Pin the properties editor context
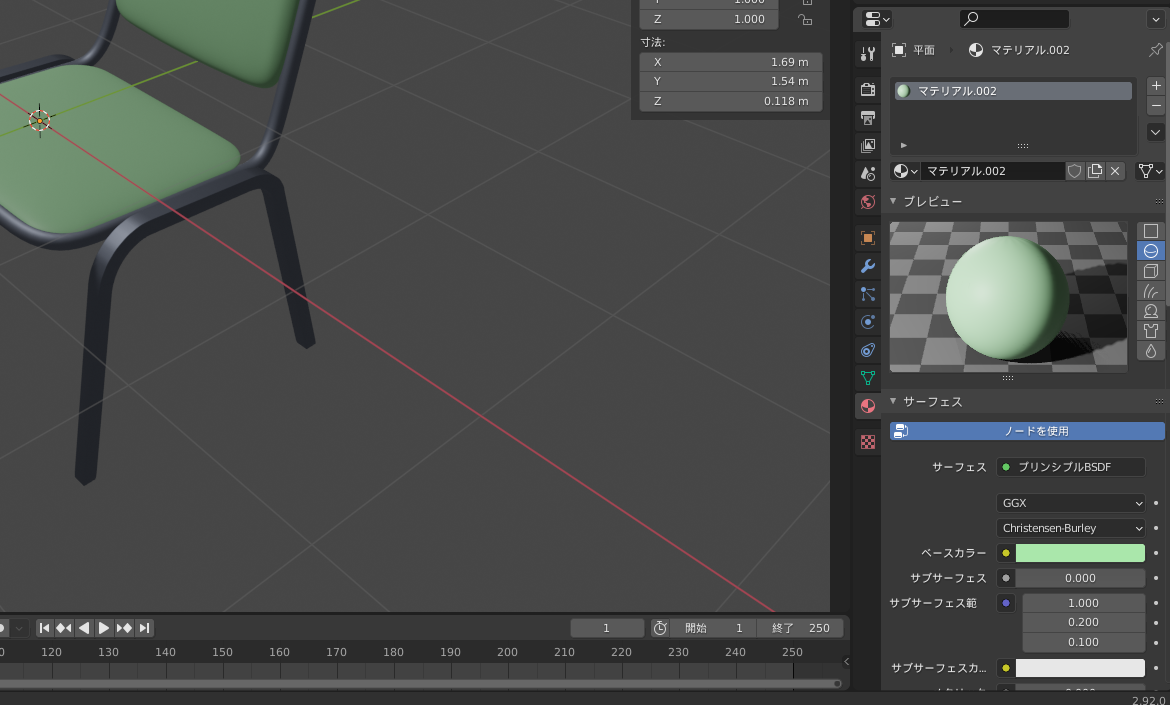Viewport: 1170px width, 705px height. [1155, 50]
